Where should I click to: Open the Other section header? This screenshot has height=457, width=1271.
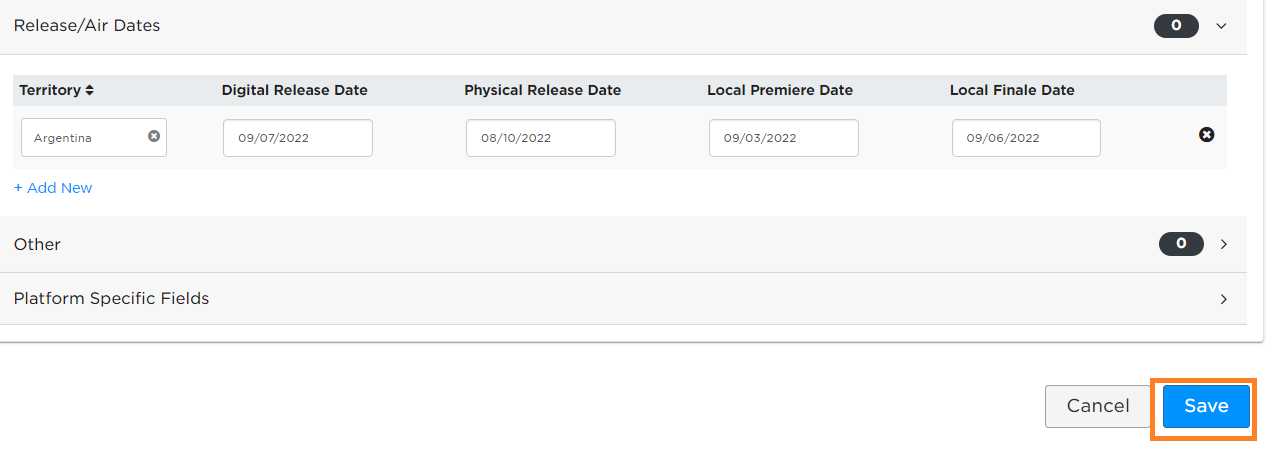coord(623,244)
